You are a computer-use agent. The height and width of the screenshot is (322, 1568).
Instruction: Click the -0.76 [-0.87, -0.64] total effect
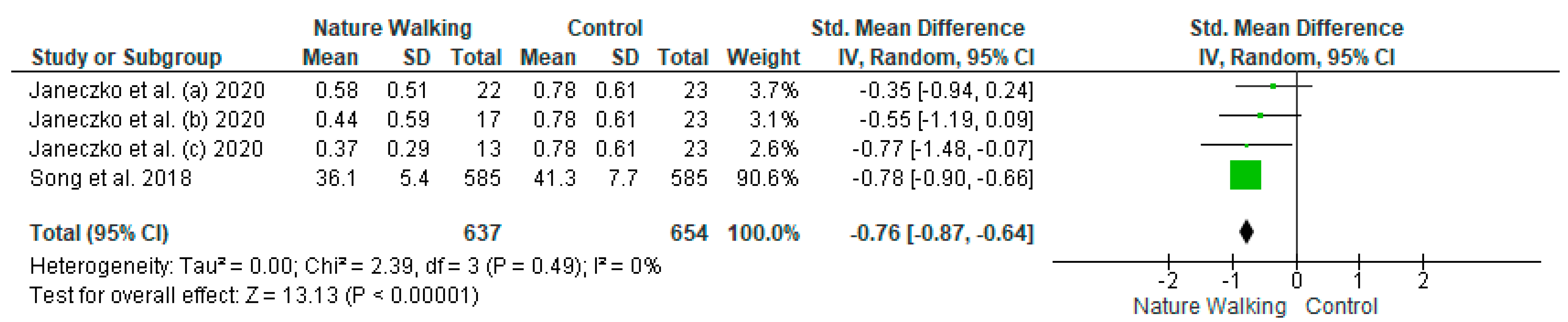coord(942,233)
